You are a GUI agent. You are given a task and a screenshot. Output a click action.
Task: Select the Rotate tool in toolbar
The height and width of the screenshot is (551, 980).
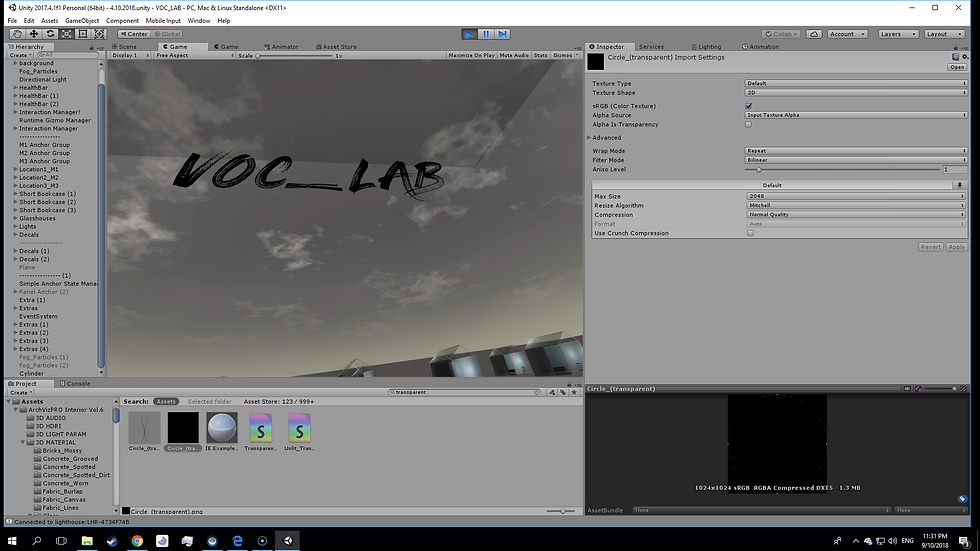(50, 34)
